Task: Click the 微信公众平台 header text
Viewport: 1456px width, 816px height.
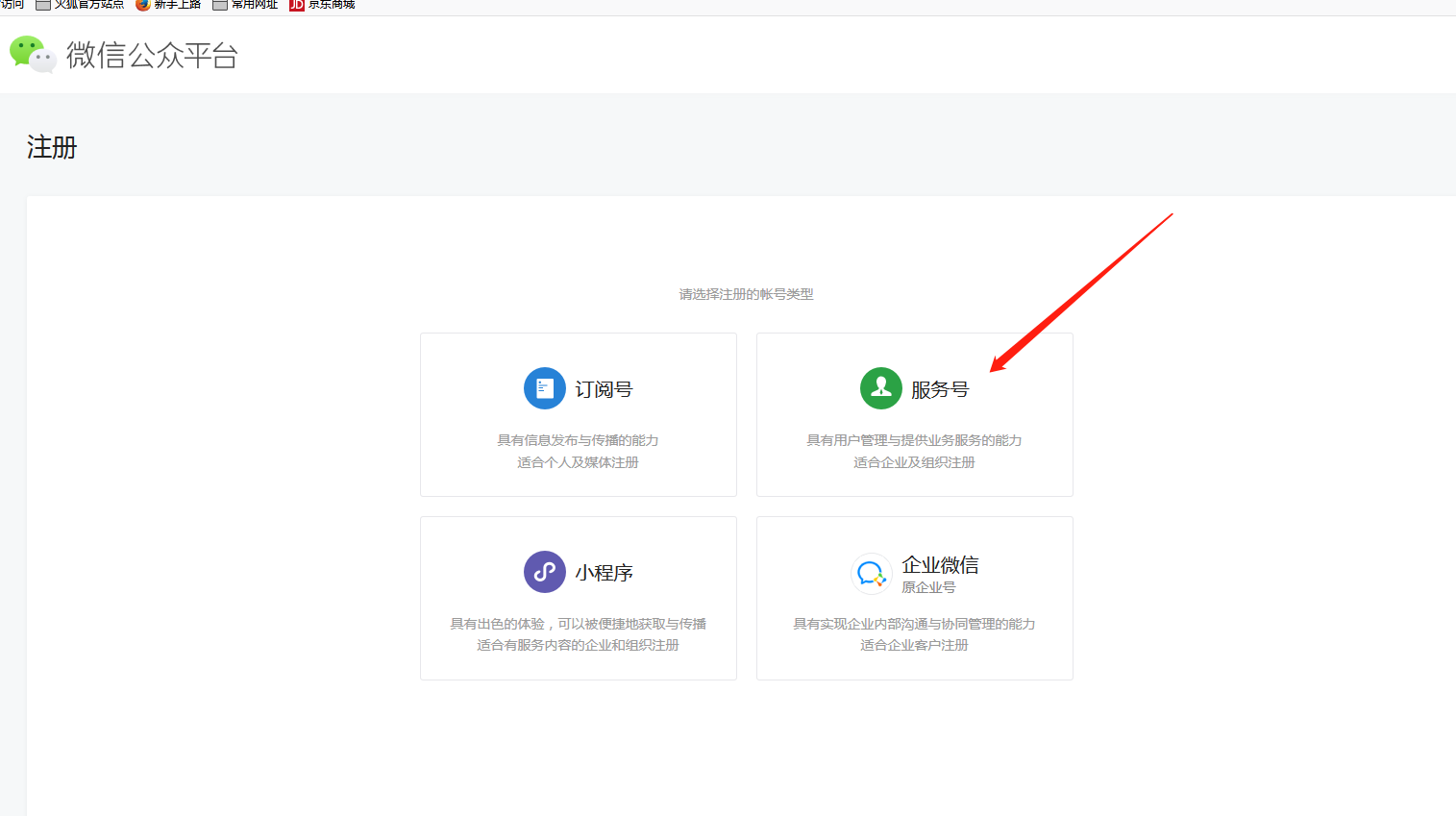Action: pyautogui.click(x=149, y=56)
